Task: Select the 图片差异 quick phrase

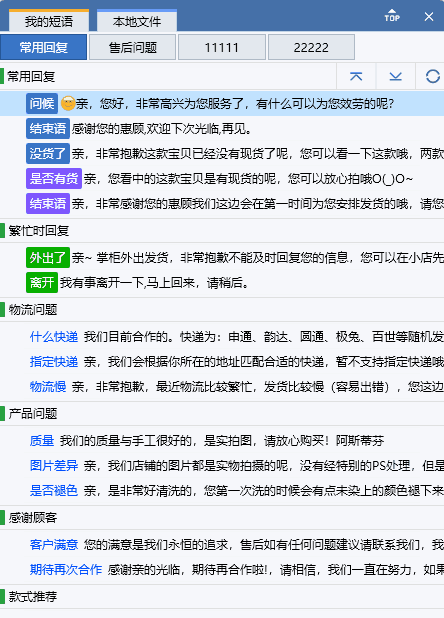Action: [54, 465]
